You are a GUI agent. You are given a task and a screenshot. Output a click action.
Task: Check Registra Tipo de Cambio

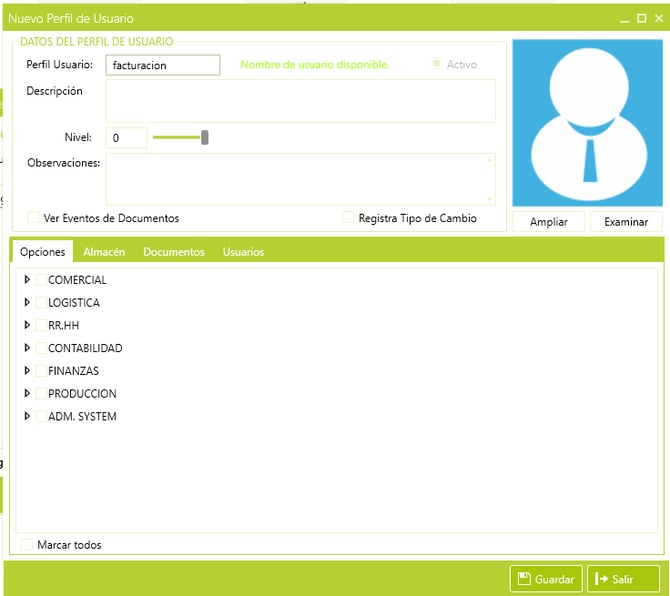348,218
